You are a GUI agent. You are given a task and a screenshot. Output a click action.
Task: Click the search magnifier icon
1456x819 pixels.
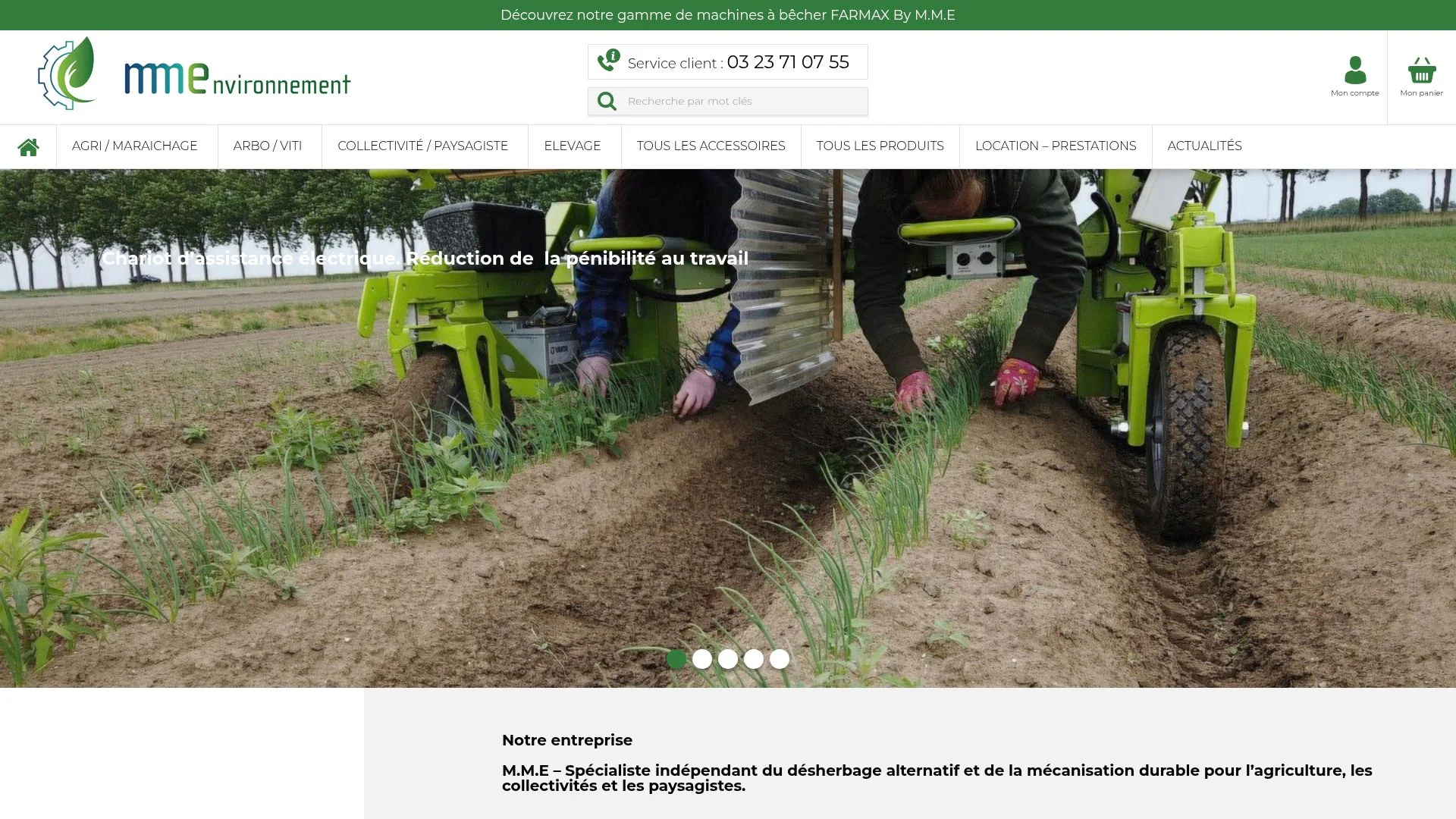606,101
